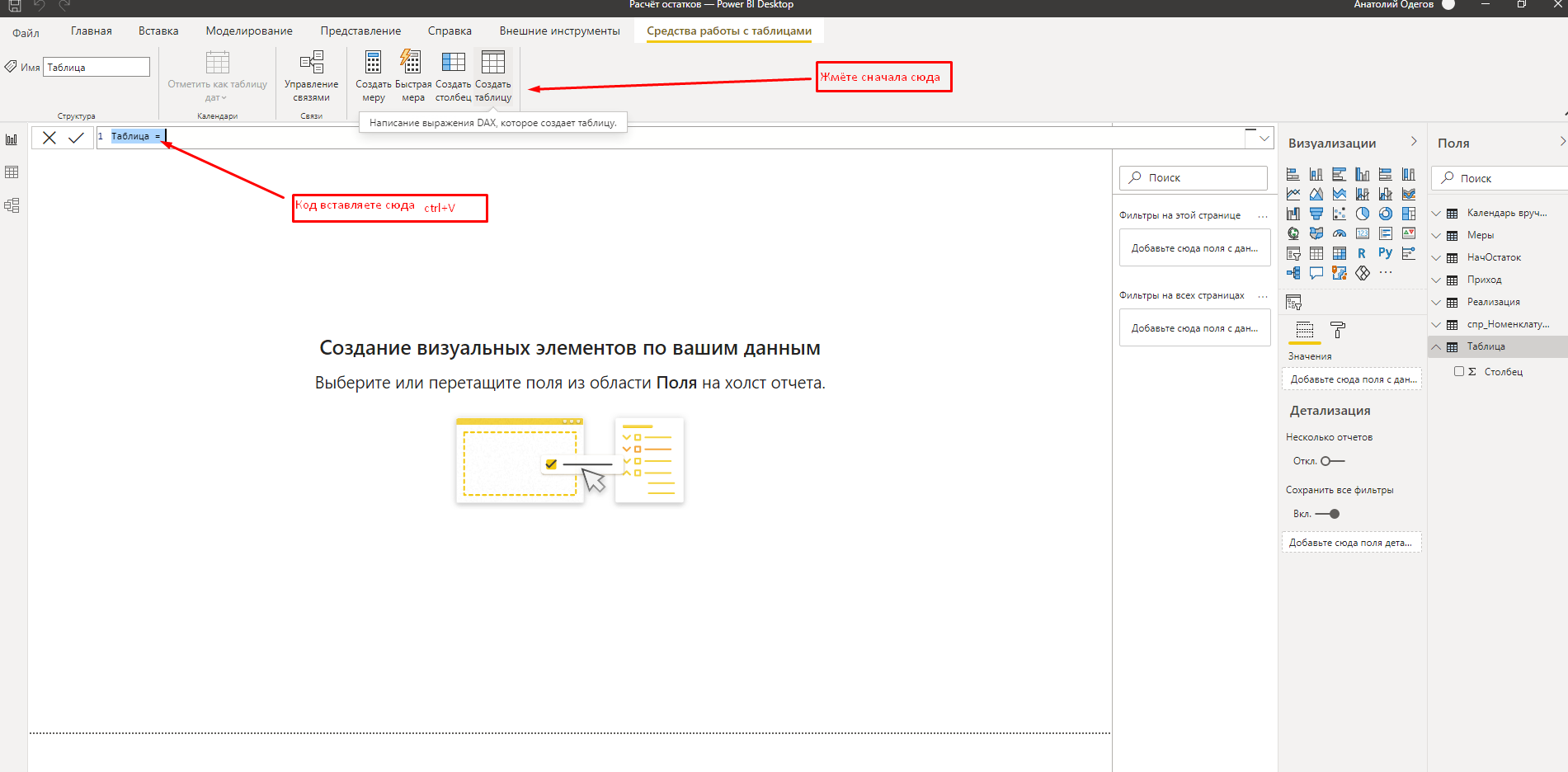Viewport: 1568px width, 772px height.
Task: Click the table name Имя input field
Action: (97, 67)
